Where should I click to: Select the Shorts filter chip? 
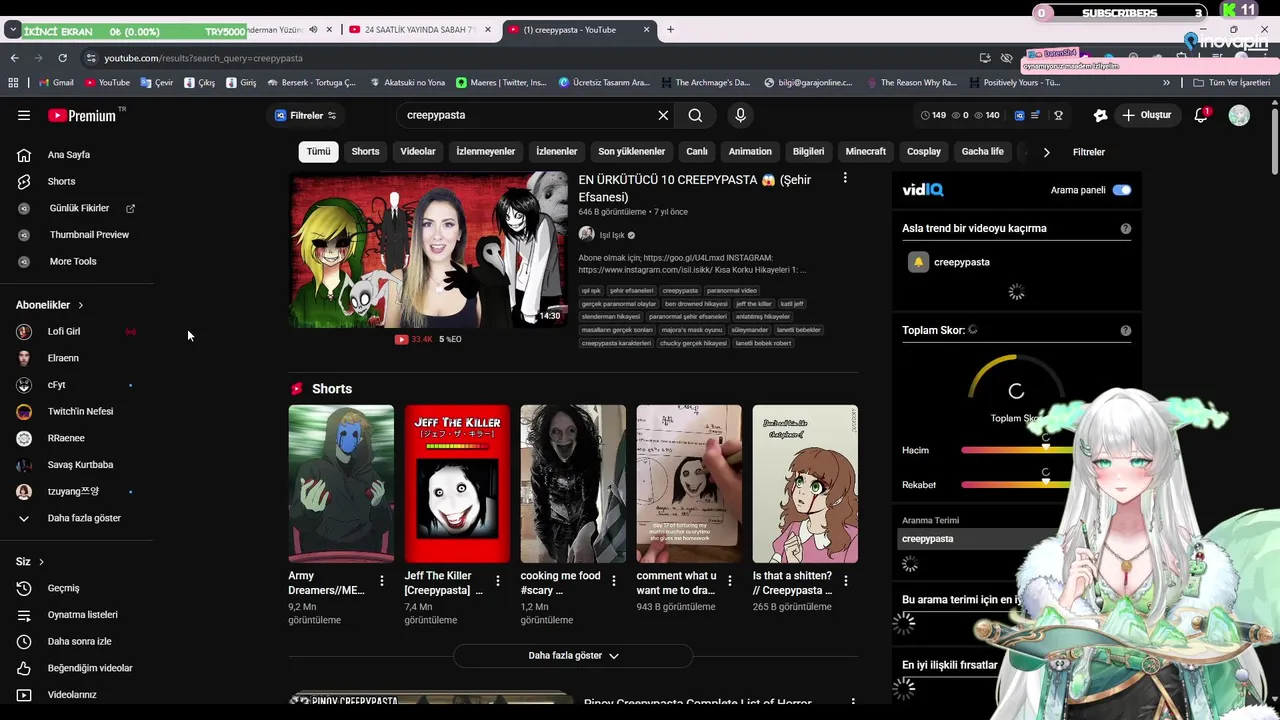pos(365,152)
